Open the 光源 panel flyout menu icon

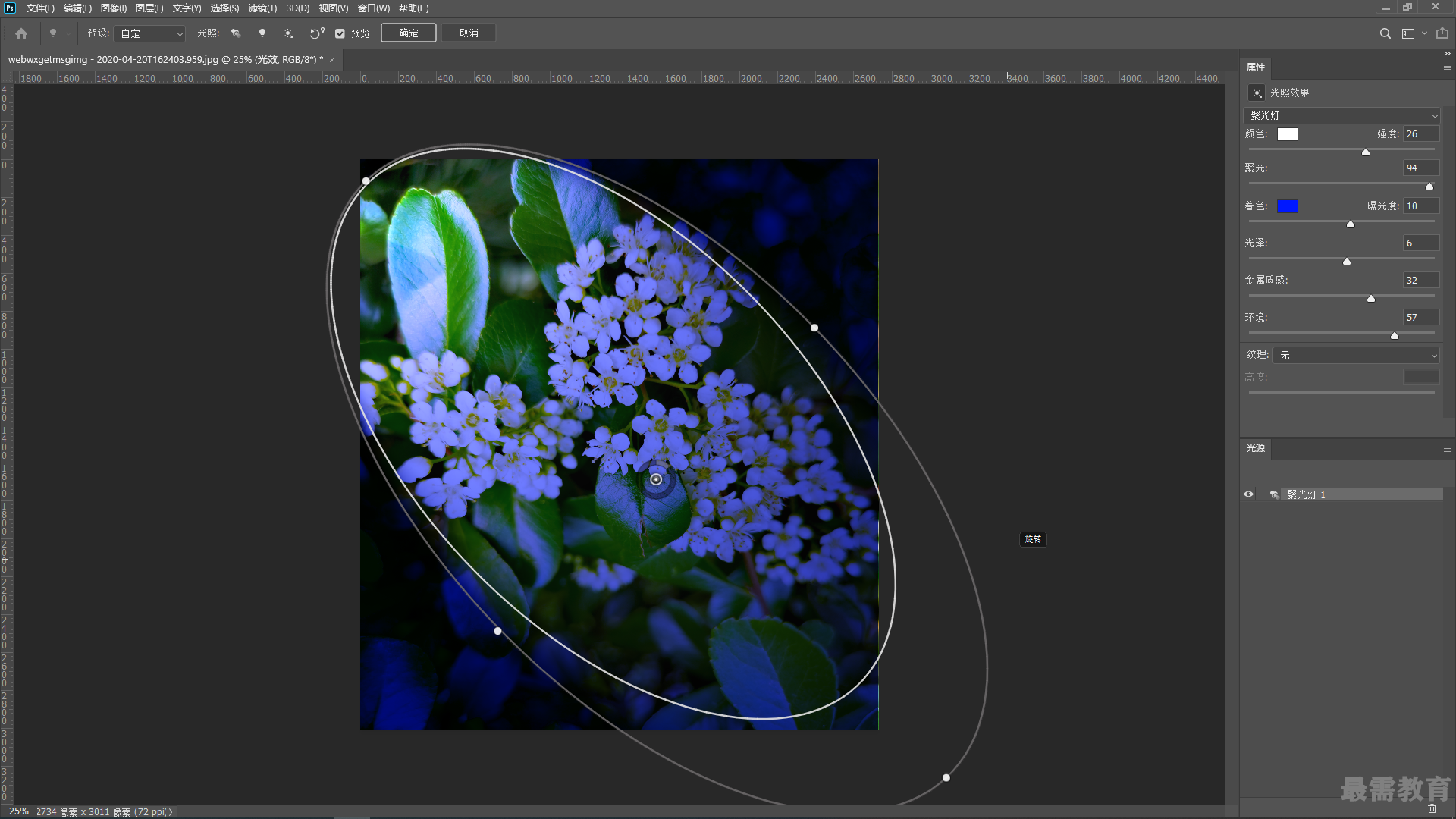(1447, 450)
